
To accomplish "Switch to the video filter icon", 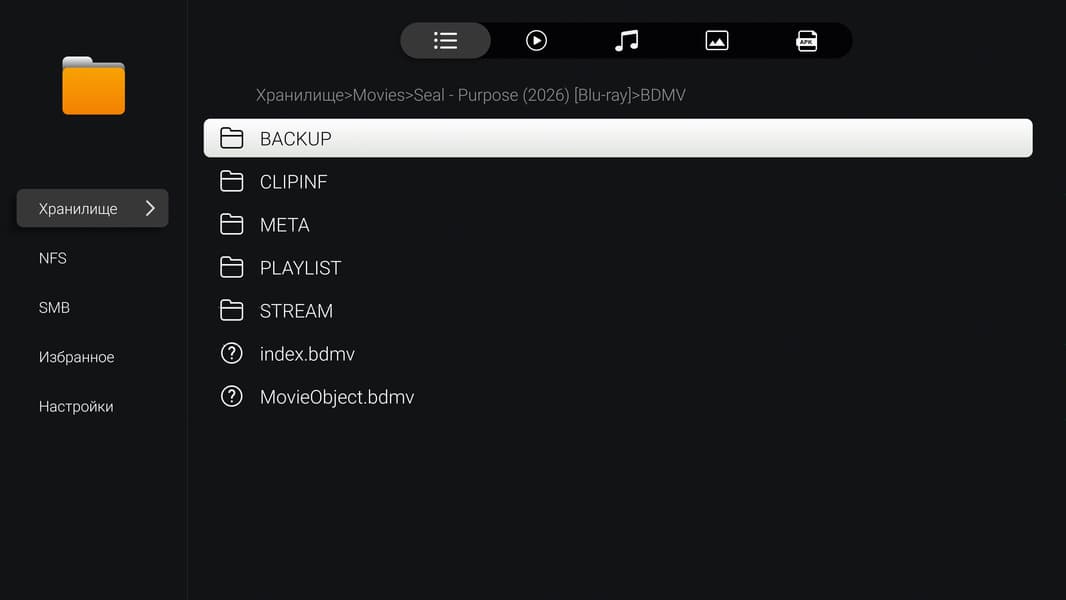I will pyautogui.click(x=536, y=41).
